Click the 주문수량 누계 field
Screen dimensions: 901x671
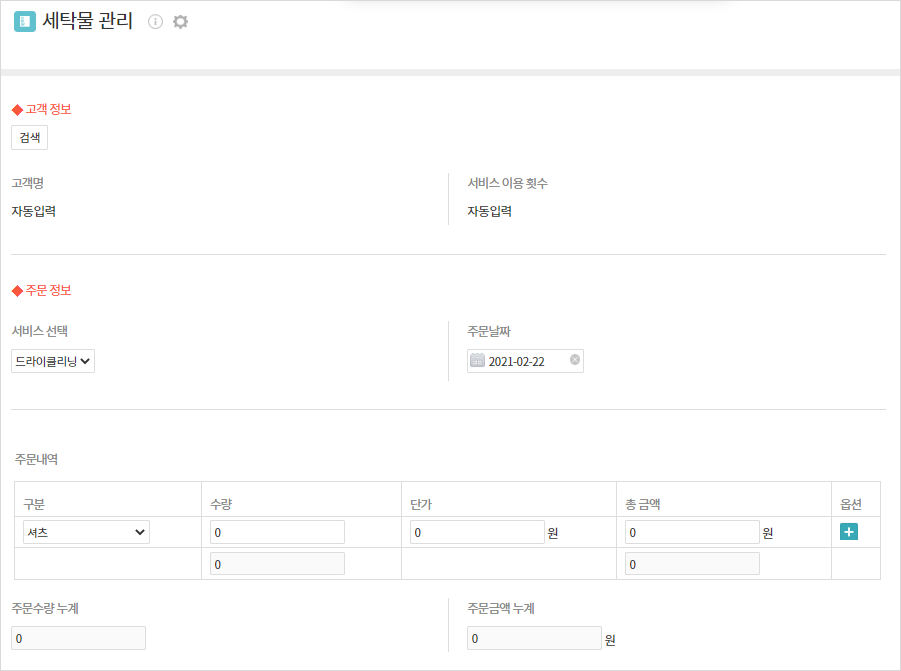coord(78,638)
